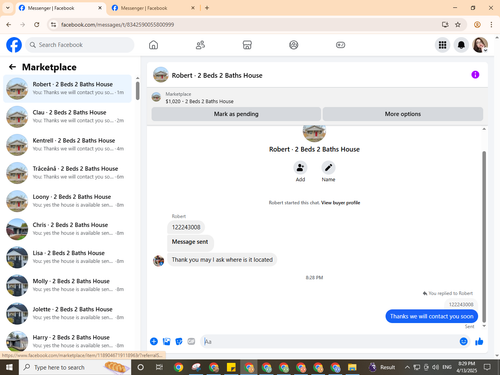Choose a GIF icon in composer
500x375 pixels.
click(x=191, y=341)
